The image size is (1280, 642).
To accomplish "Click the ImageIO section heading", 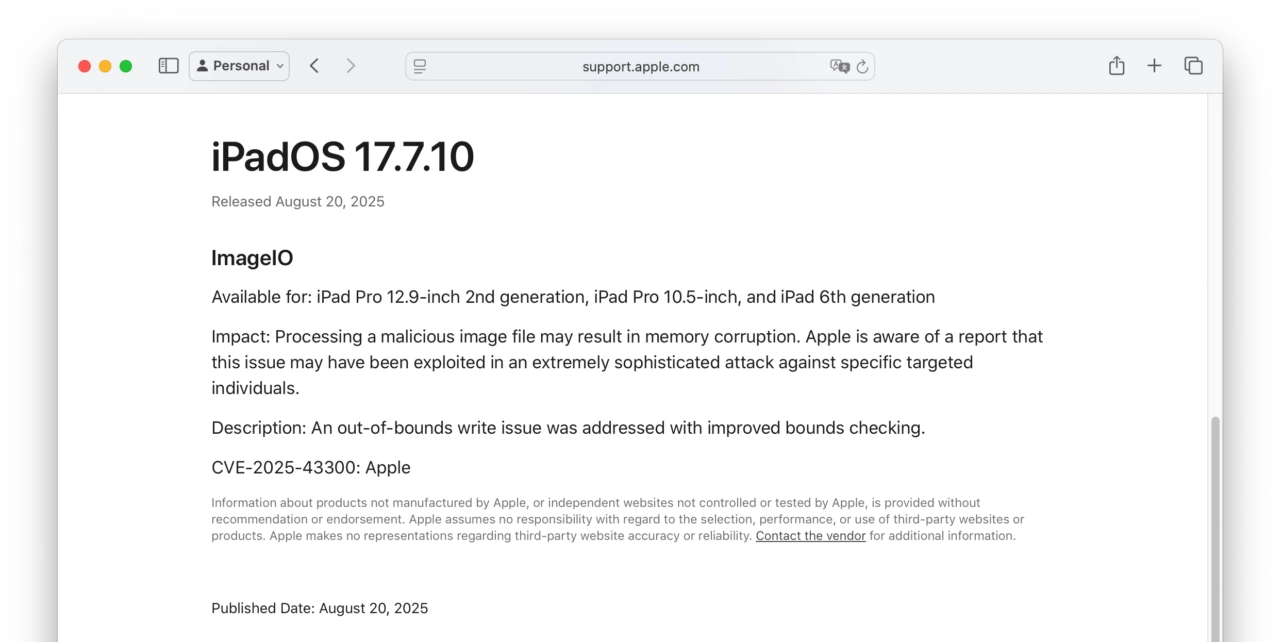I will point(252,258).
